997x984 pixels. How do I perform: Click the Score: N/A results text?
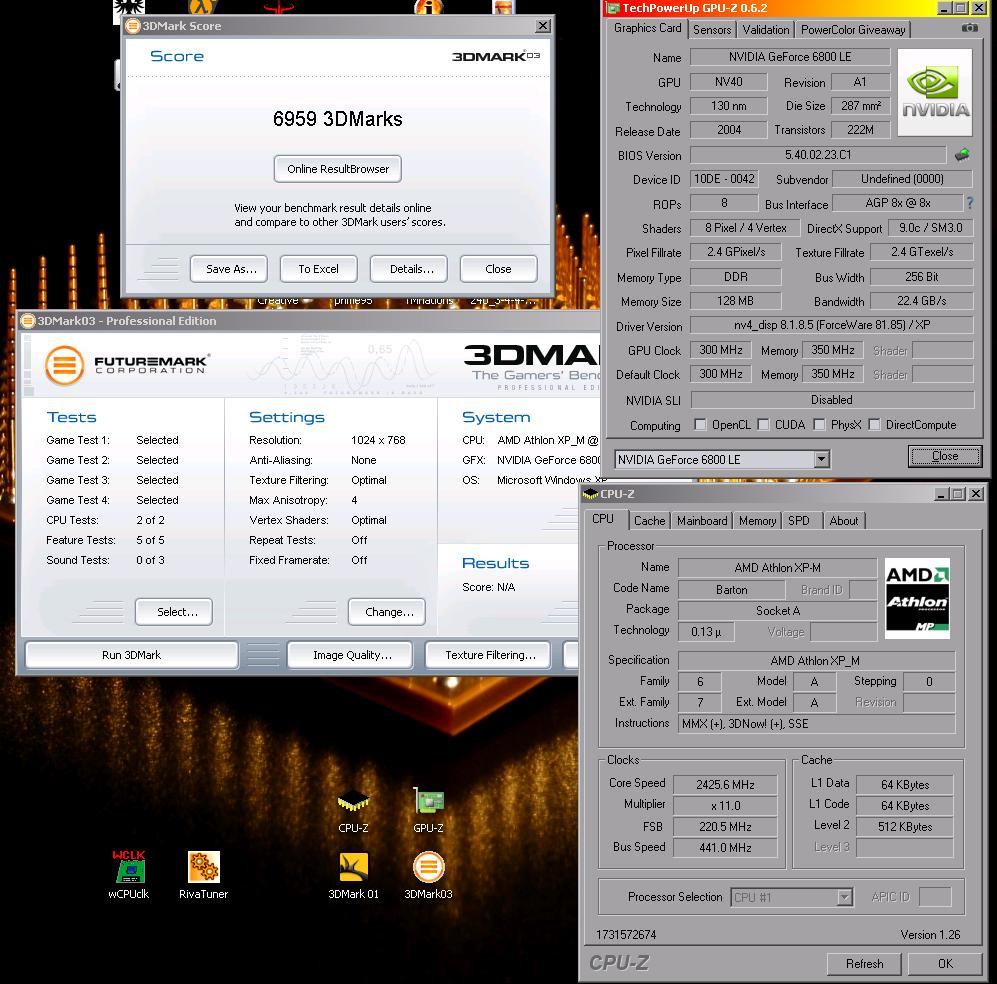pyautogui.click(x=488, y=587)
